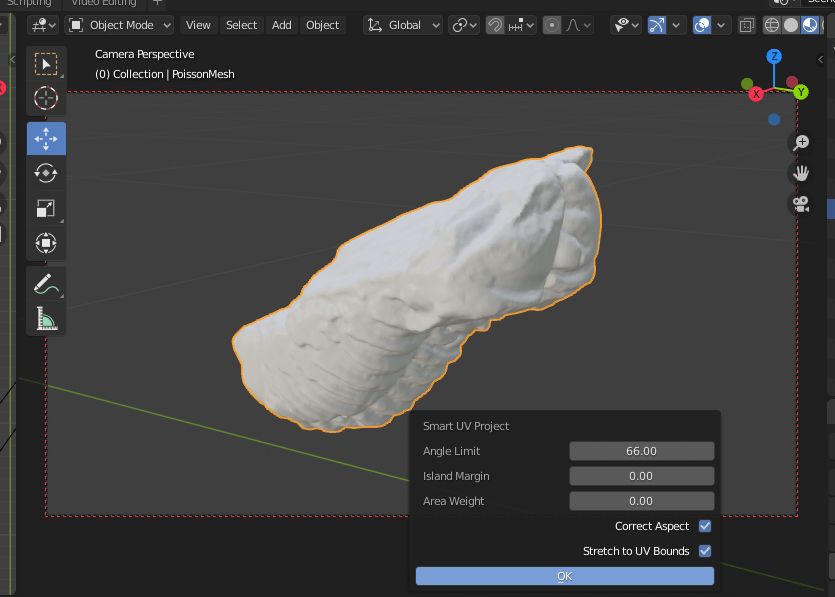Image resolution: width=835 pixels, height=597 pixels.
Task: Open the viewport overlays dropdown arrow
Action: click(723, 25)
